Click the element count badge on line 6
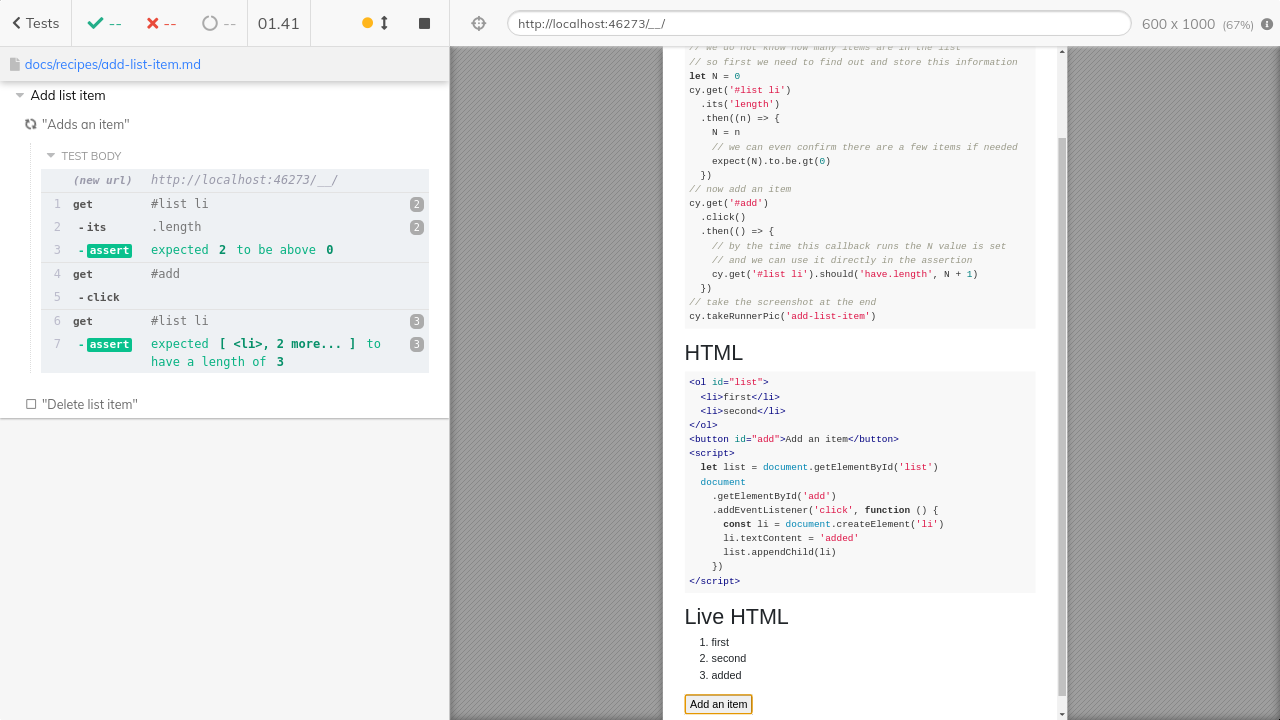The height and width of the screenshot is (720, 1280). 417,321
